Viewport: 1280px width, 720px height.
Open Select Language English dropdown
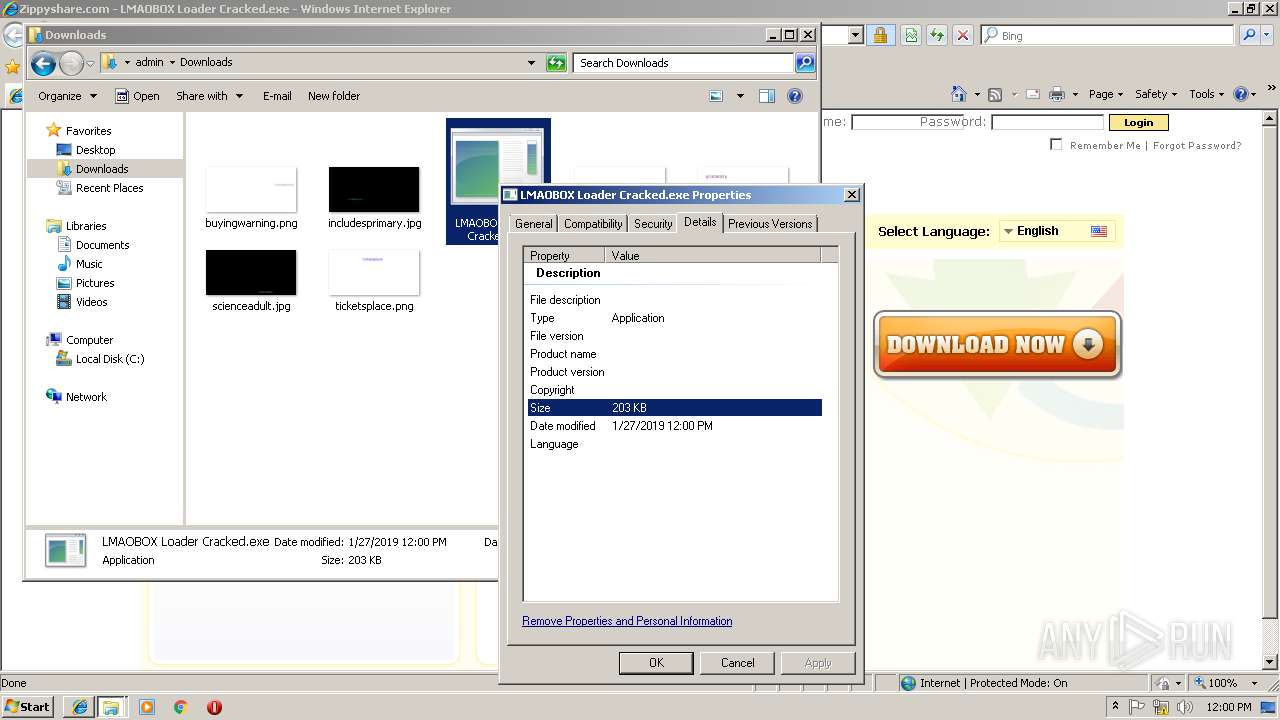click(1057, 231)
